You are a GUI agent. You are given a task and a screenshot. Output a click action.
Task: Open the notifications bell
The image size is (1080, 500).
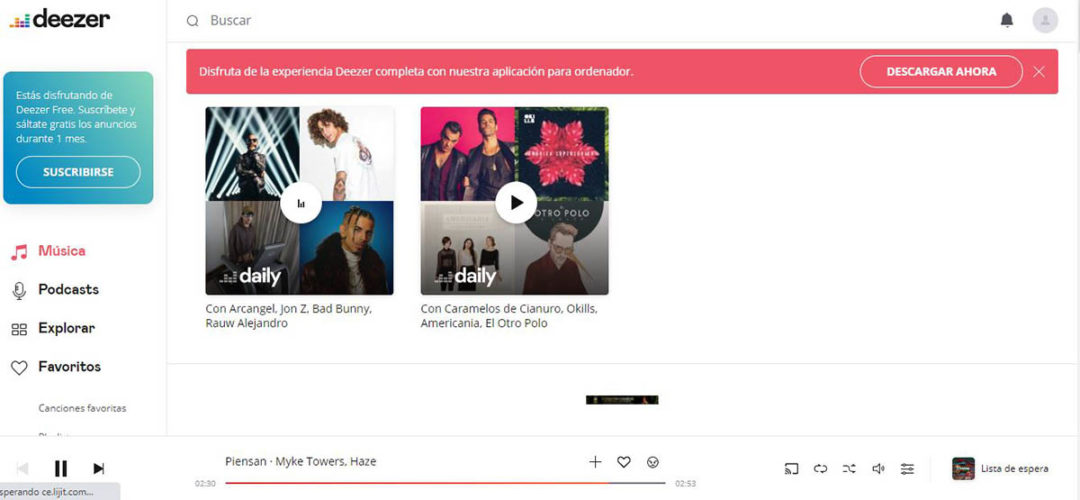[x=1007, y=20]
